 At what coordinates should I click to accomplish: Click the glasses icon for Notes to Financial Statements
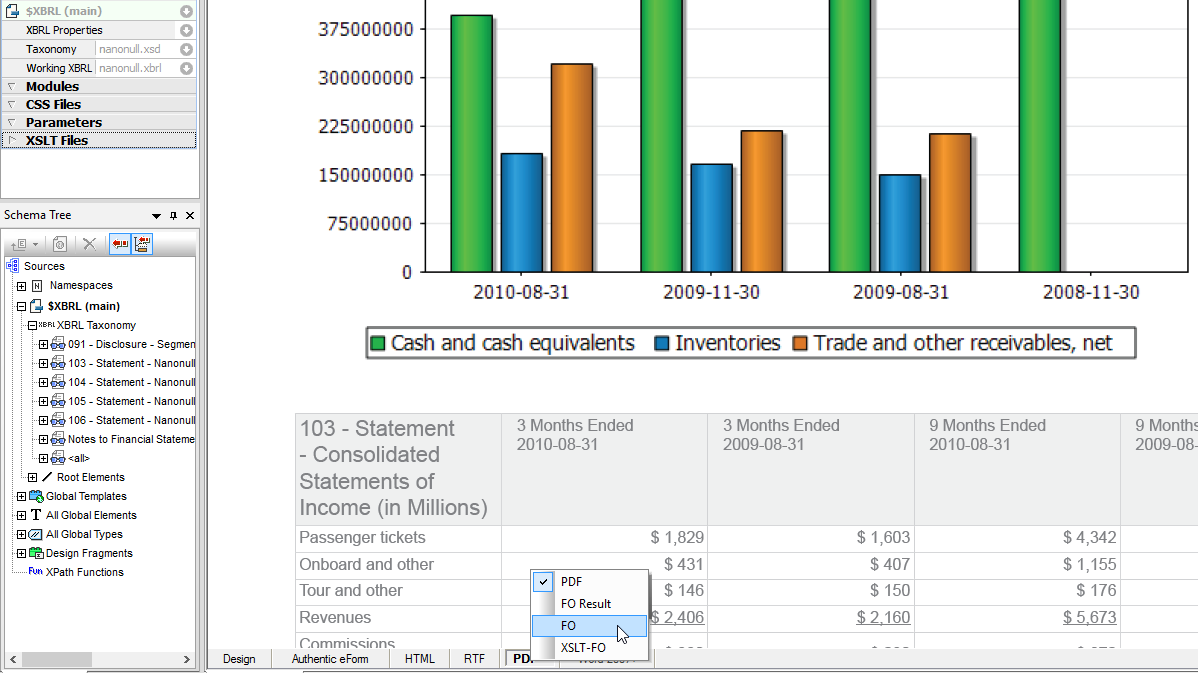[x=58, y=439]
